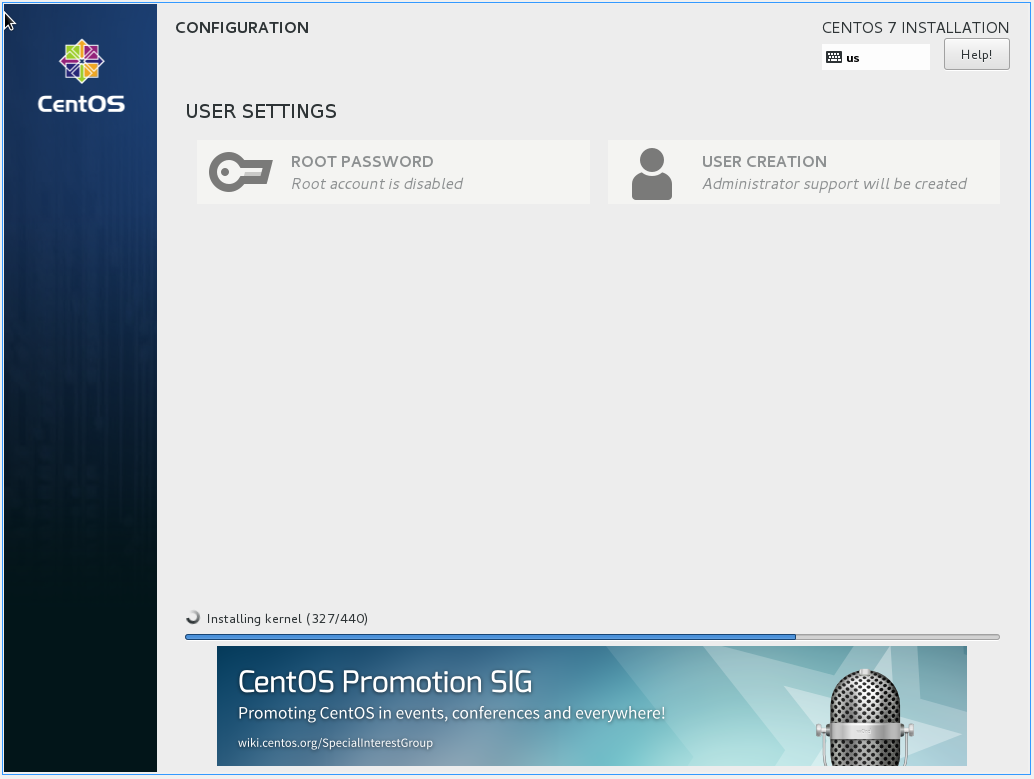Click the CentOS logo in the sidebar
This screenshot has width=1034, height=779.
(x=81, y=62)
